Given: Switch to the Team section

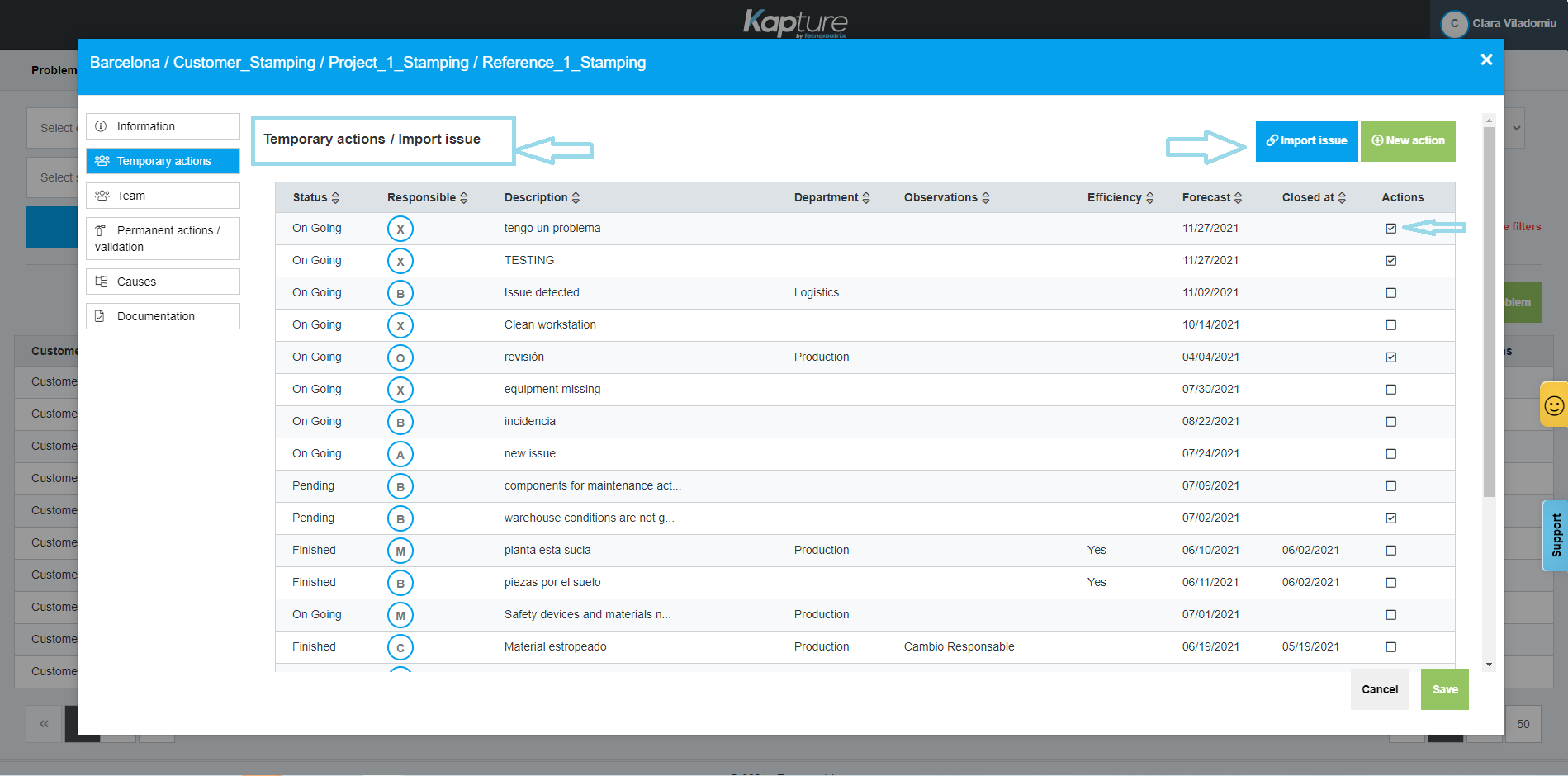Looking at the screenshot, I should [x=163, y=196].
